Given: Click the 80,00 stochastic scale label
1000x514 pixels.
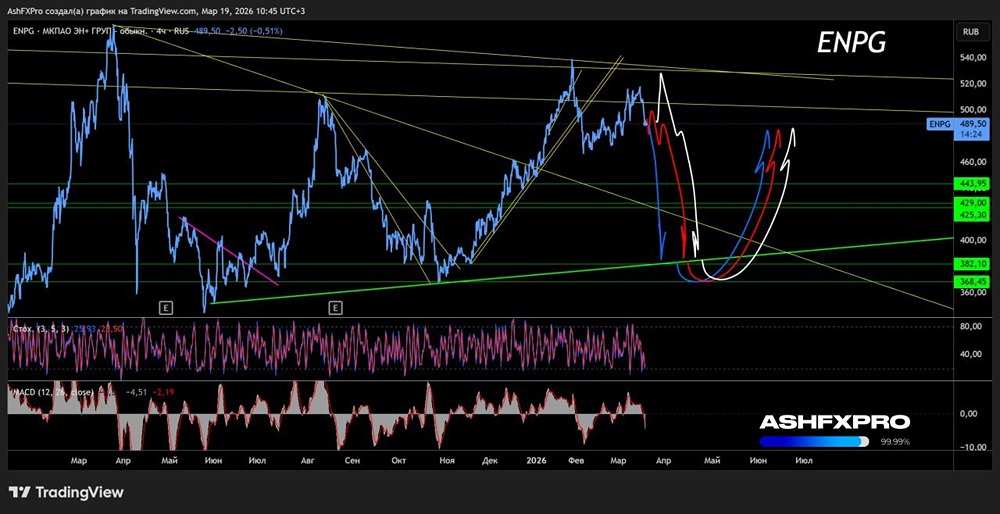Looking at the screenshot, I should (972, 327).
